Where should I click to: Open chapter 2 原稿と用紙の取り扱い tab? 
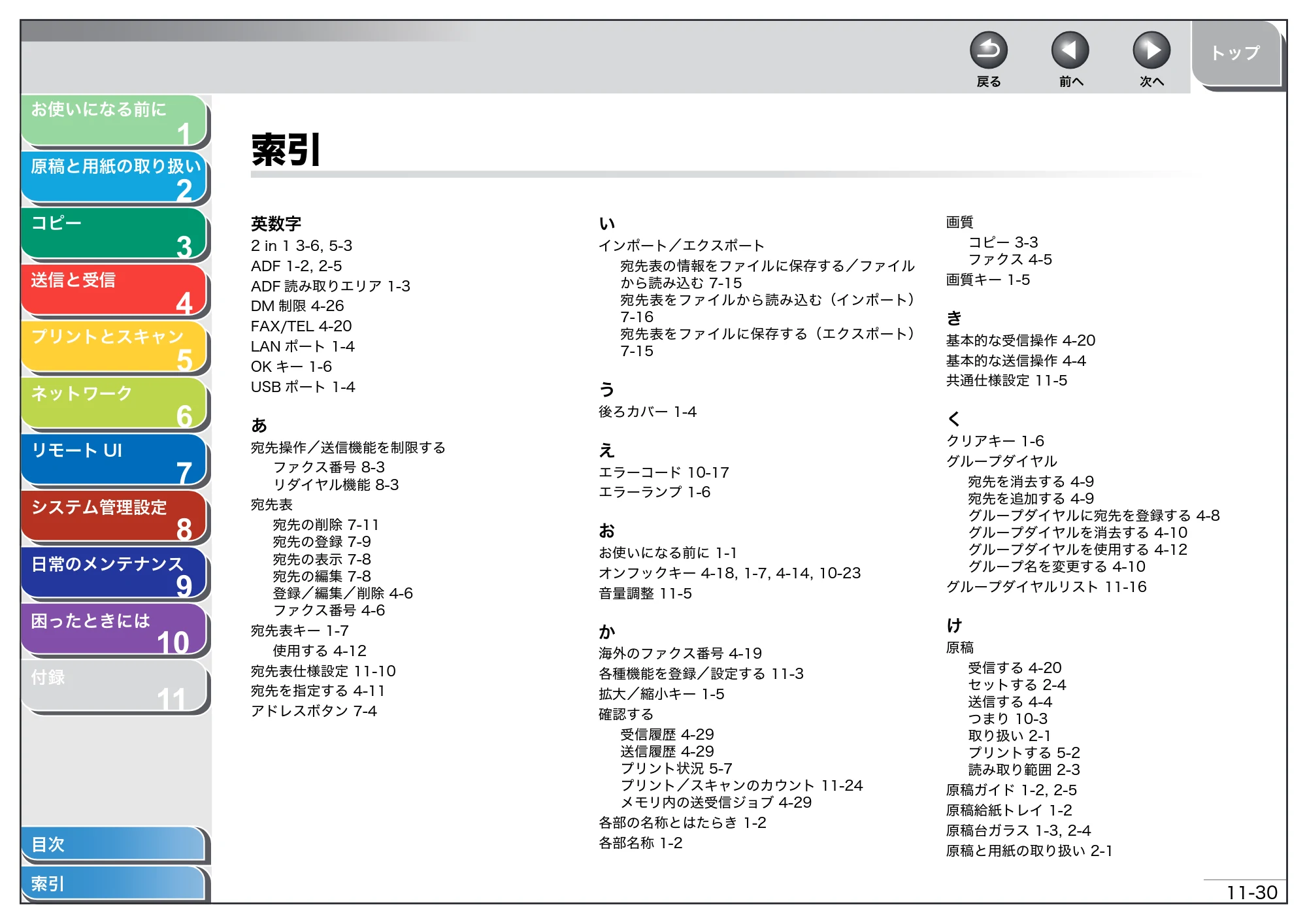coord(114,177)
